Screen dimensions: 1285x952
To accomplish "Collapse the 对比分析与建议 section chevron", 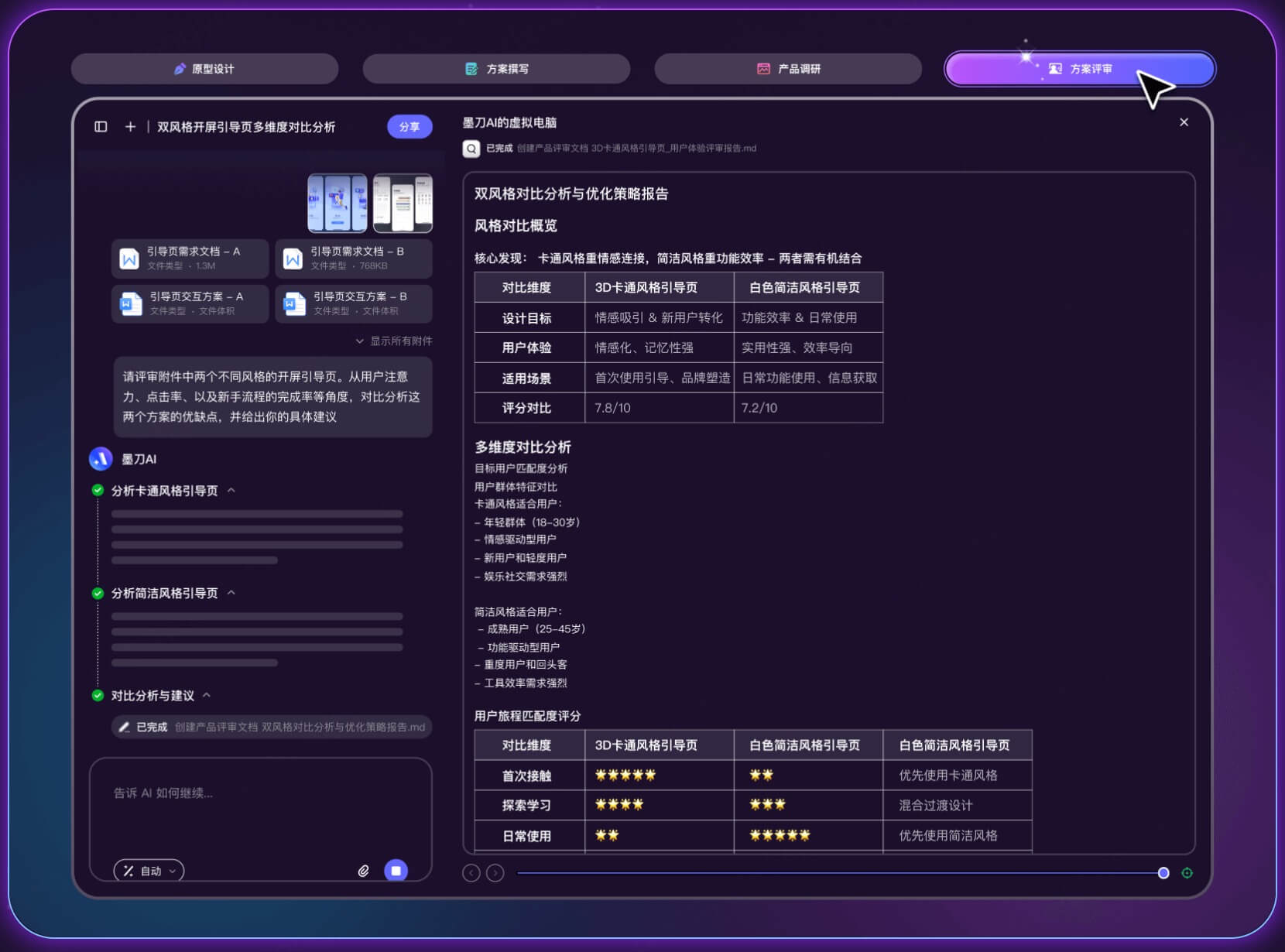I will click(x=206, y=695).
